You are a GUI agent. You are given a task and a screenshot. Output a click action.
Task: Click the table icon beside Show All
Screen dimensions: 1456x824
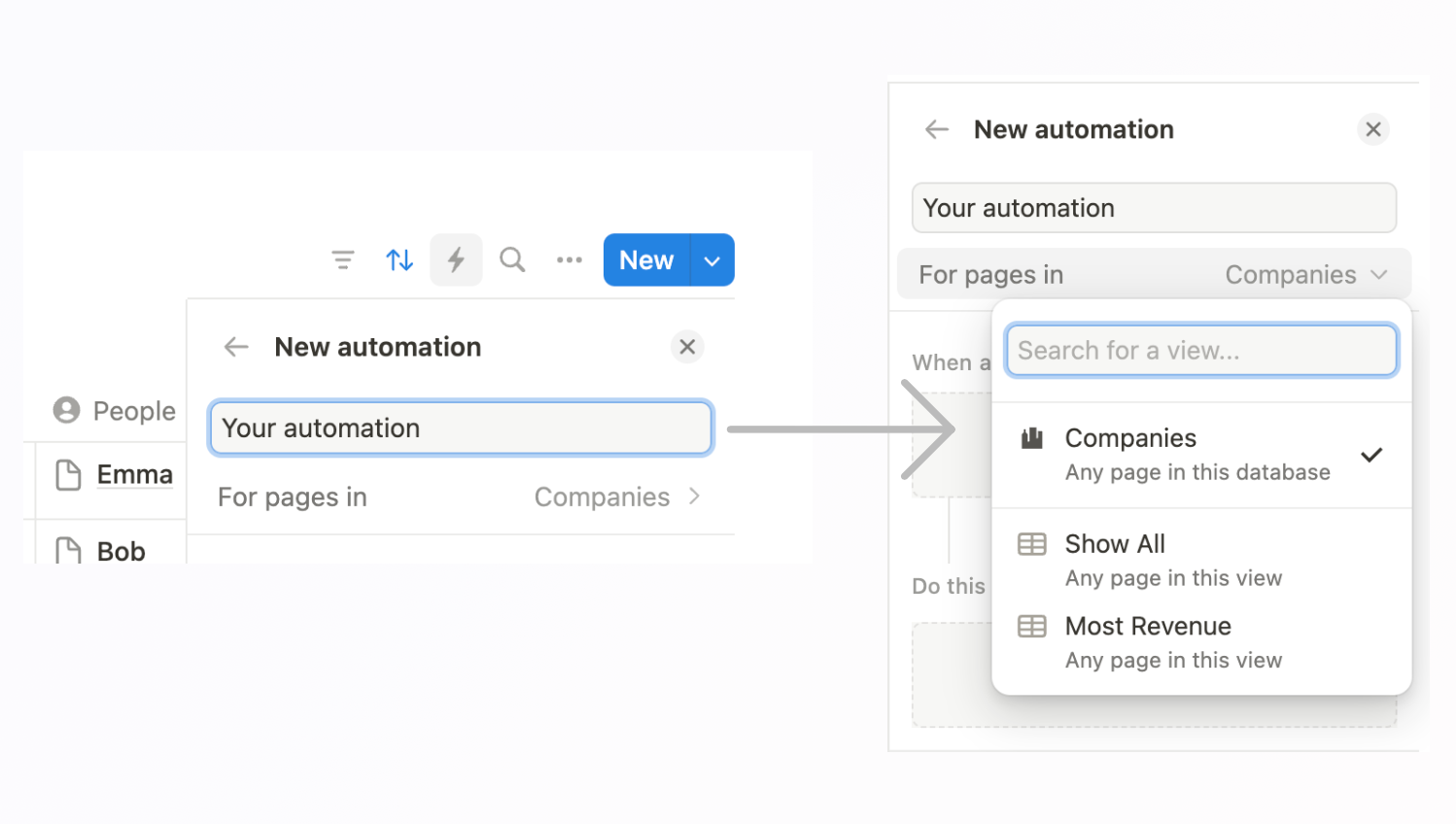pos(1032,544)
